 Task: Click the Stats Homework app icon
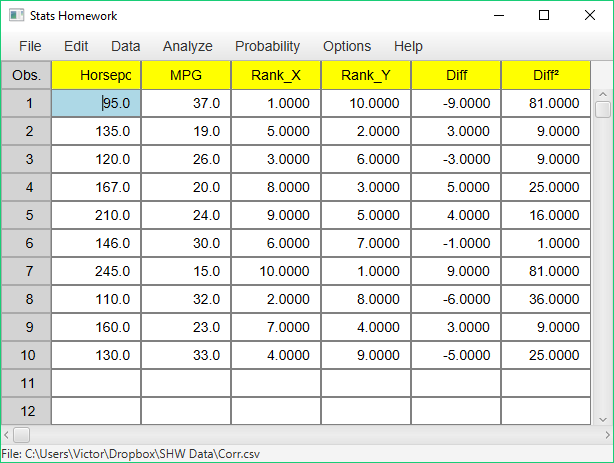16,16
